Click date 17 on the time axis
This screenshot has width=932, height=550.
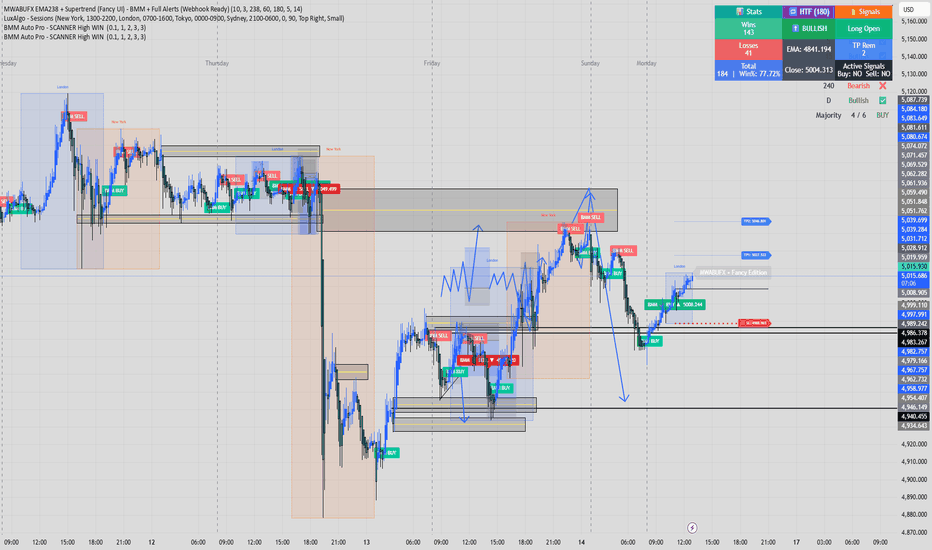[x=796, y=542]
